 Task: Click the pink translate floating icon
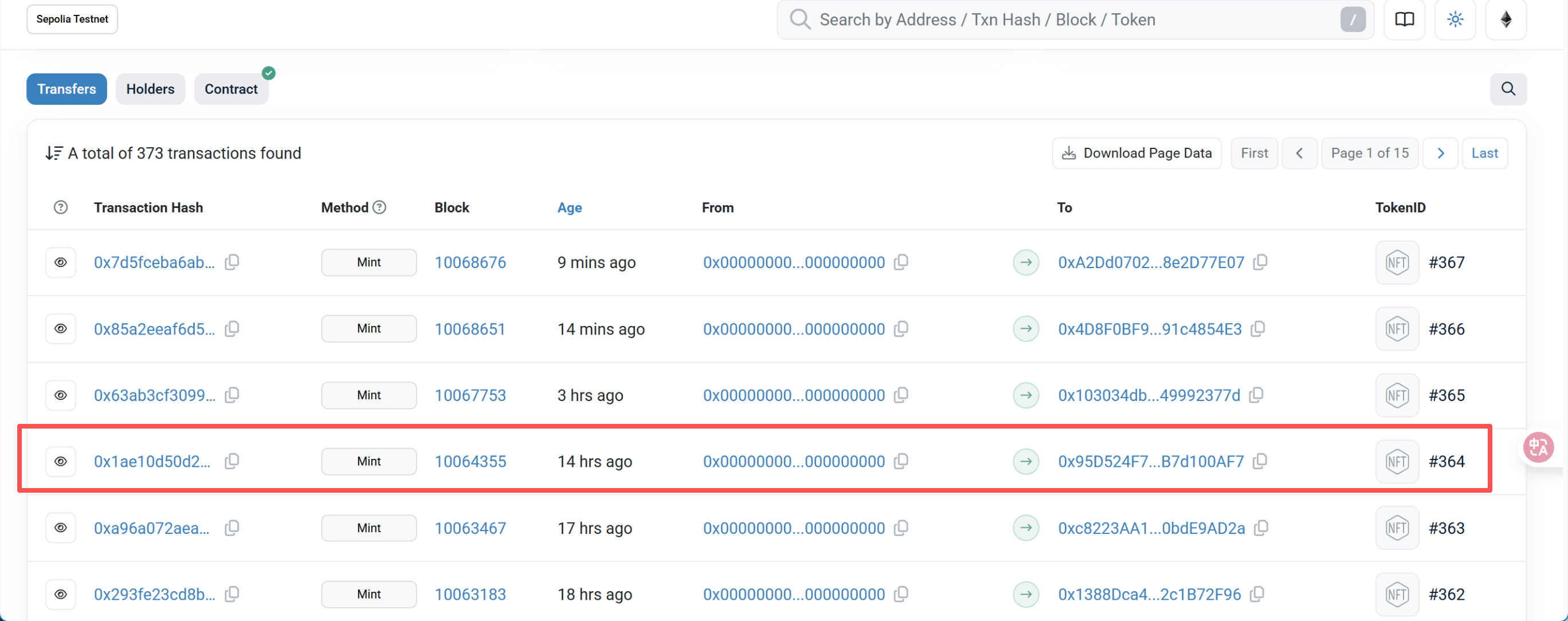pyautogui.click(x=1538, y=447)
